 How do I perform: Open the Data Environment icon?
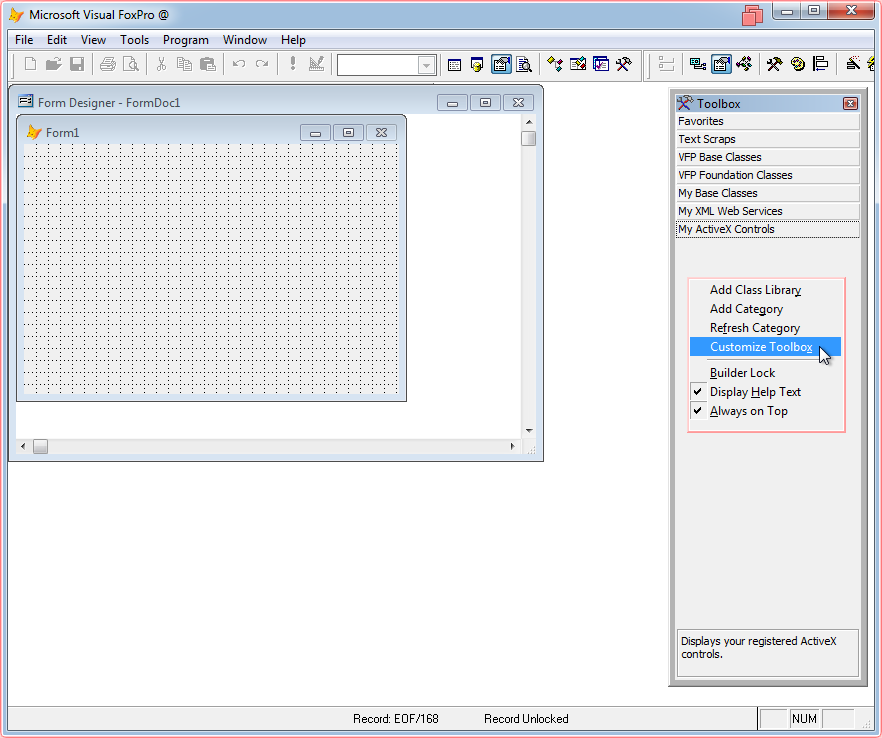[x=698, y=65]
